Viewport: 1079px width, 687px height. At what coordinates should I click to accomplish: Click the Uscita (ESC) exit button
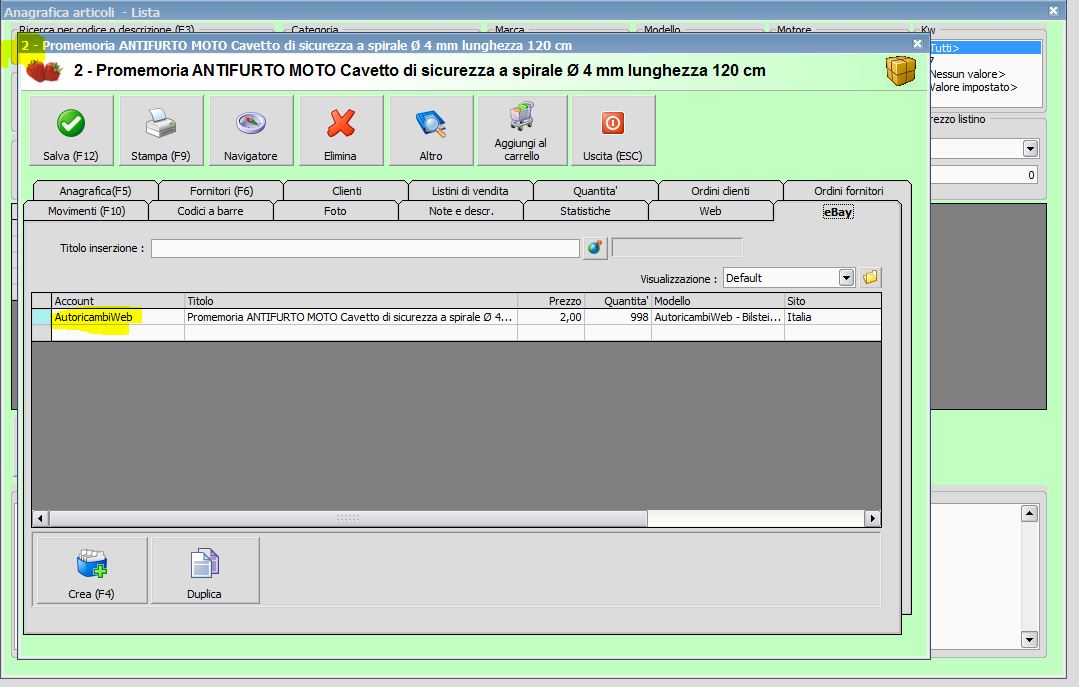point(612,131)
